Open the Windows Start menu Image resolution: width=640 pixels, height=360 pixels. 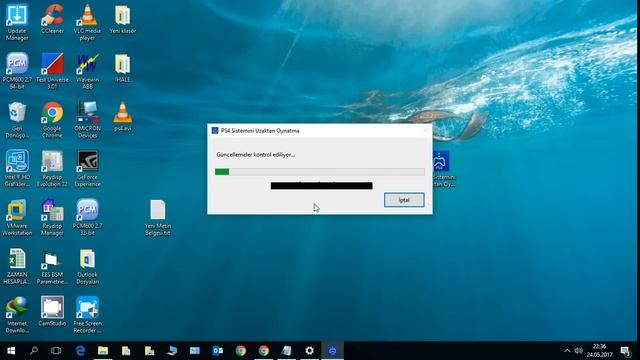tap(11, 351)
